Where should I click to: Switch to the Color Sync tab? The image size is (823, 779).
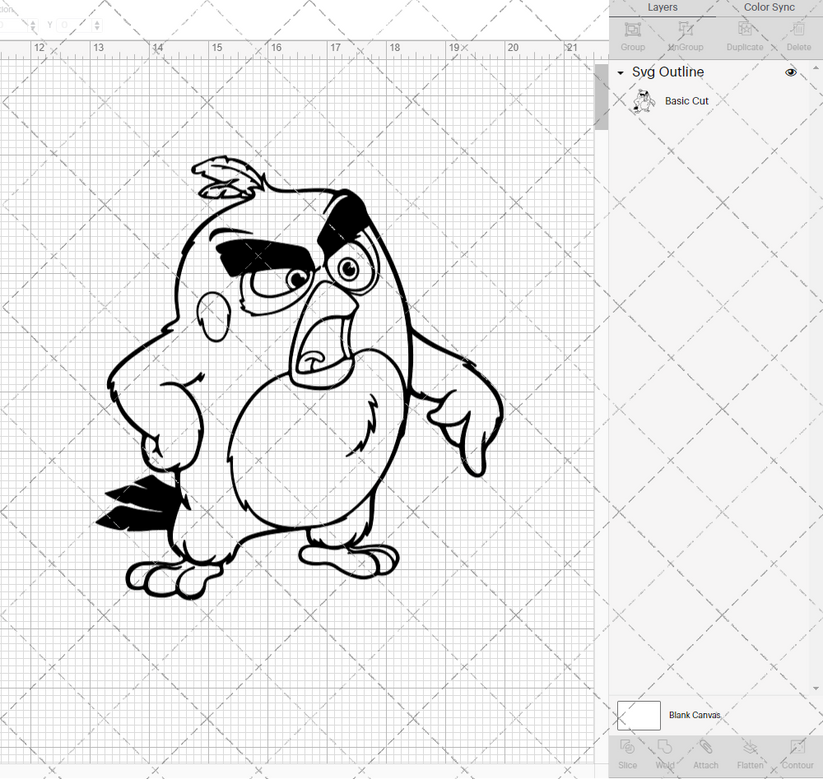pos(769,7)
